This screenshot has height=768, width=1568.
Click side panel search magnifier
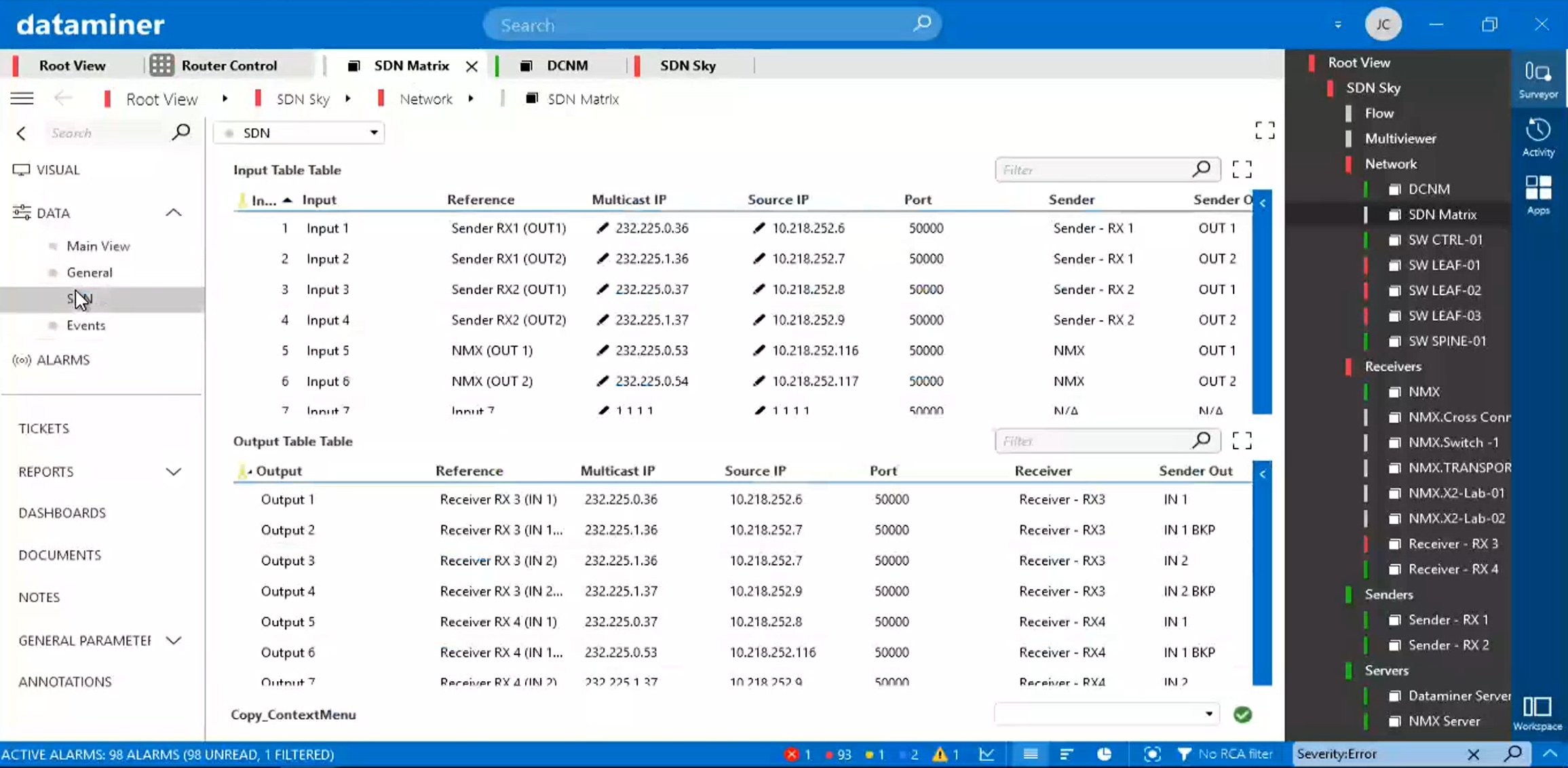coord(181,132)
